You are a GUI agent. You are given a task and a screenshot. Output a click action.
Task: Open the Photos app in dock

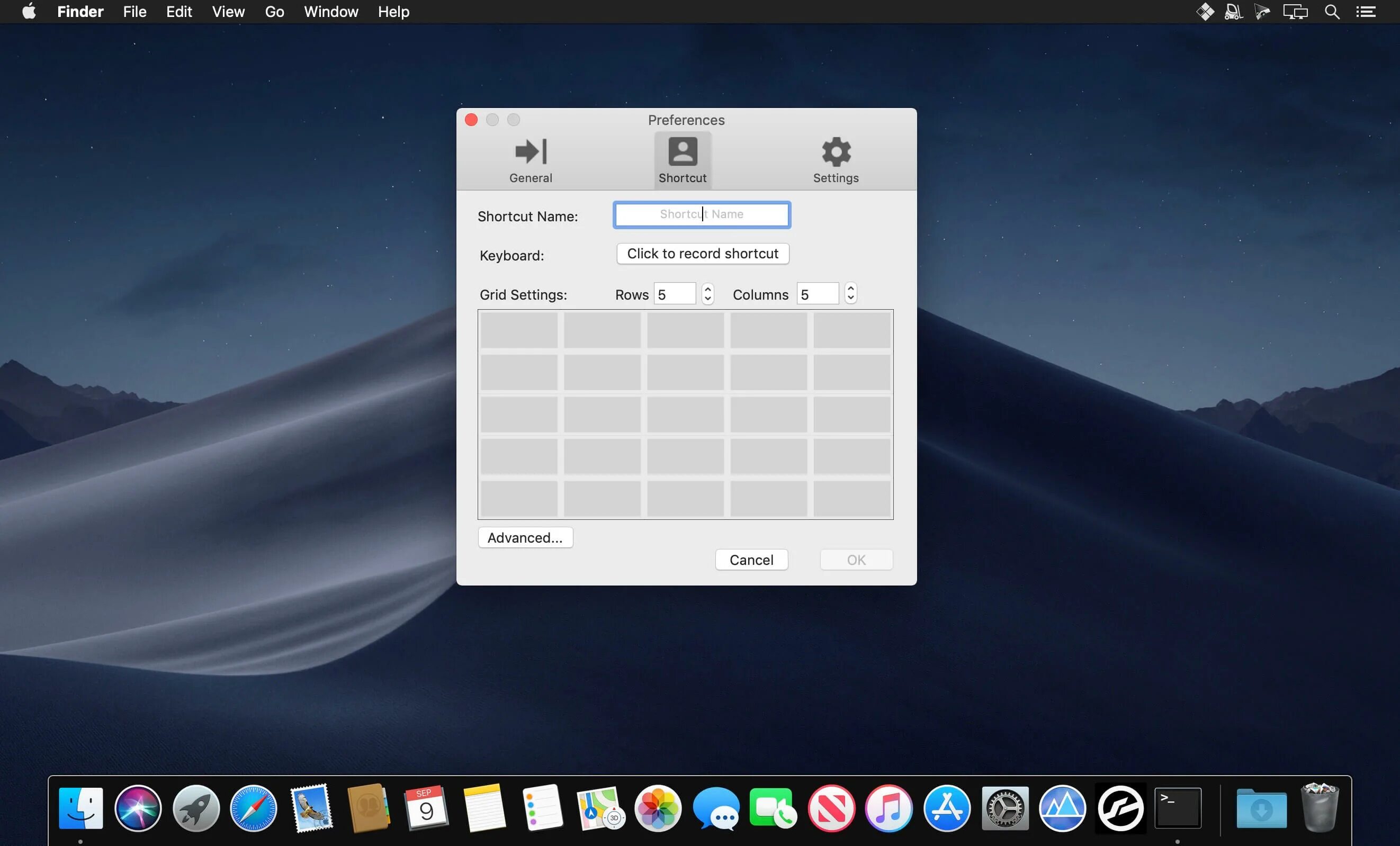click(x=658, y=808)
